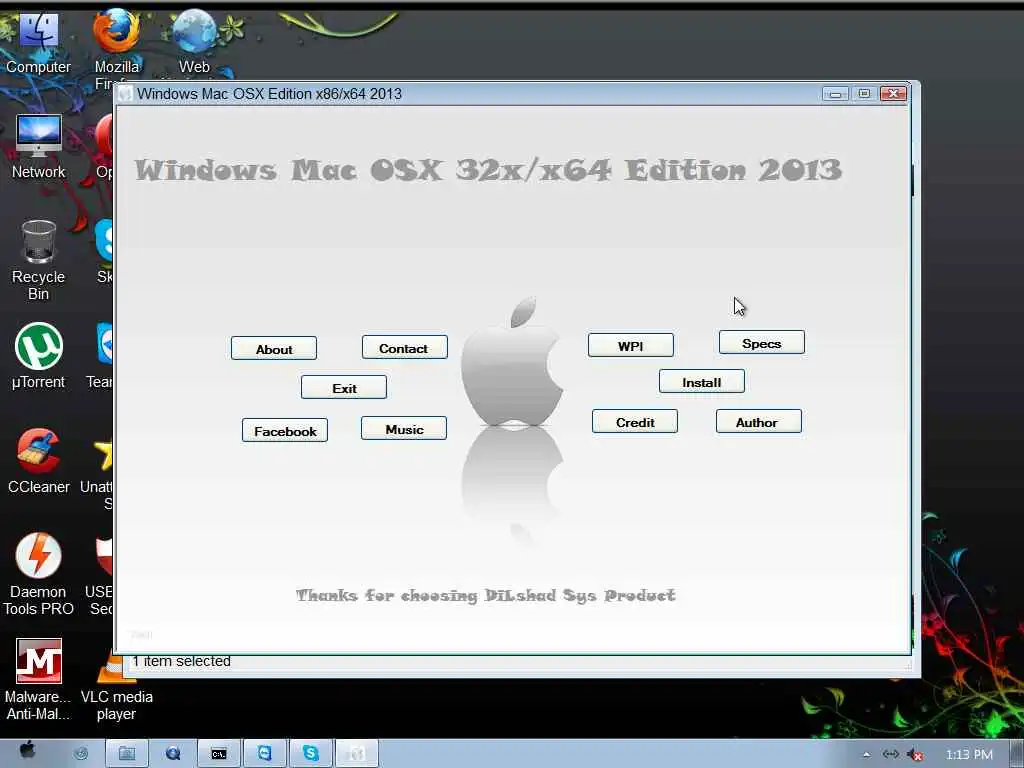Open the command prompt taskbar icon
Viewport: 1024px width, 768px height.
point(219,754)
